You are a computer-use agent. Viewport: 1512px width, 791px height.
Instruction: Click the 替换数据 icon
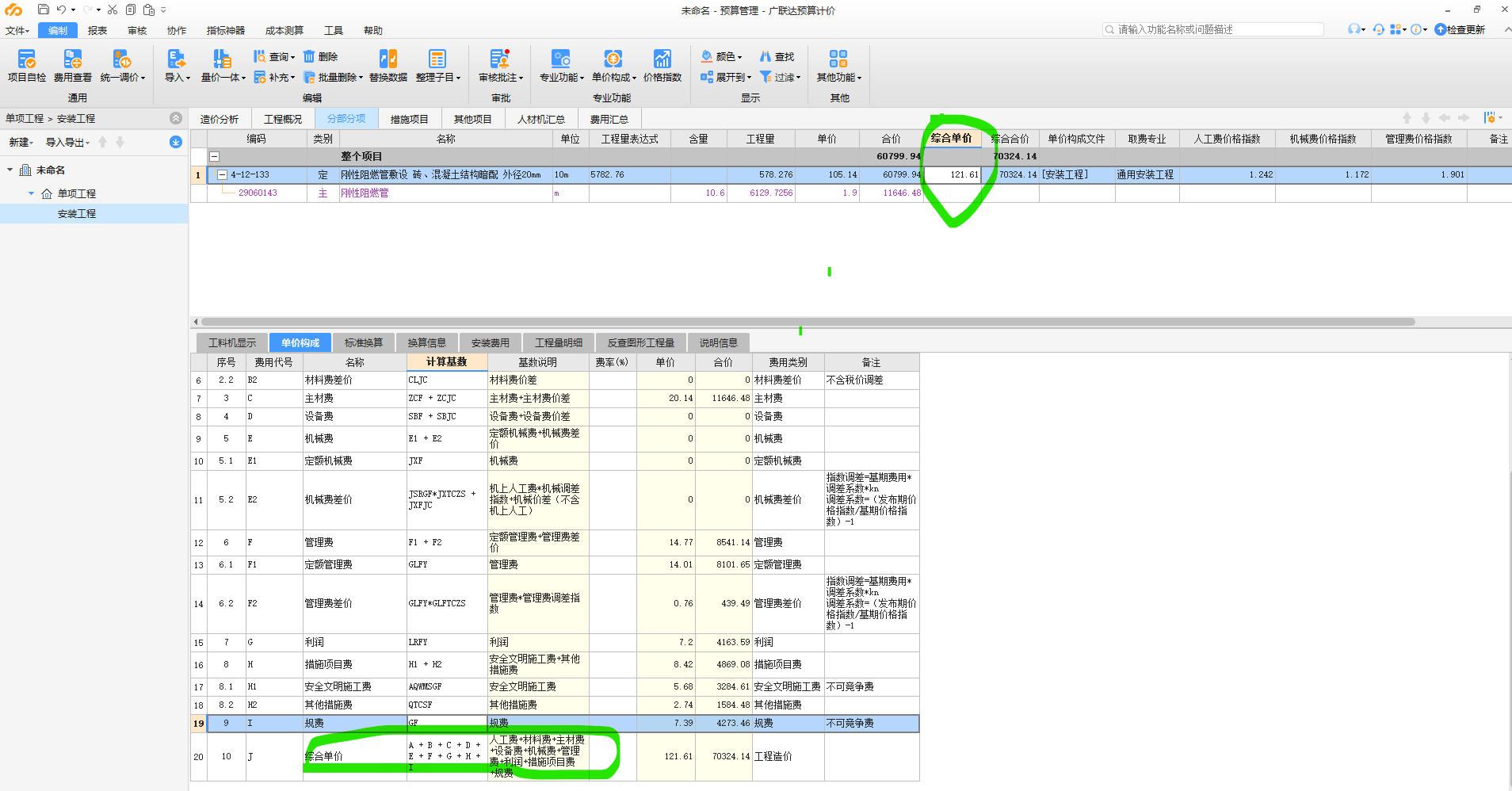(x=388, y=66)
